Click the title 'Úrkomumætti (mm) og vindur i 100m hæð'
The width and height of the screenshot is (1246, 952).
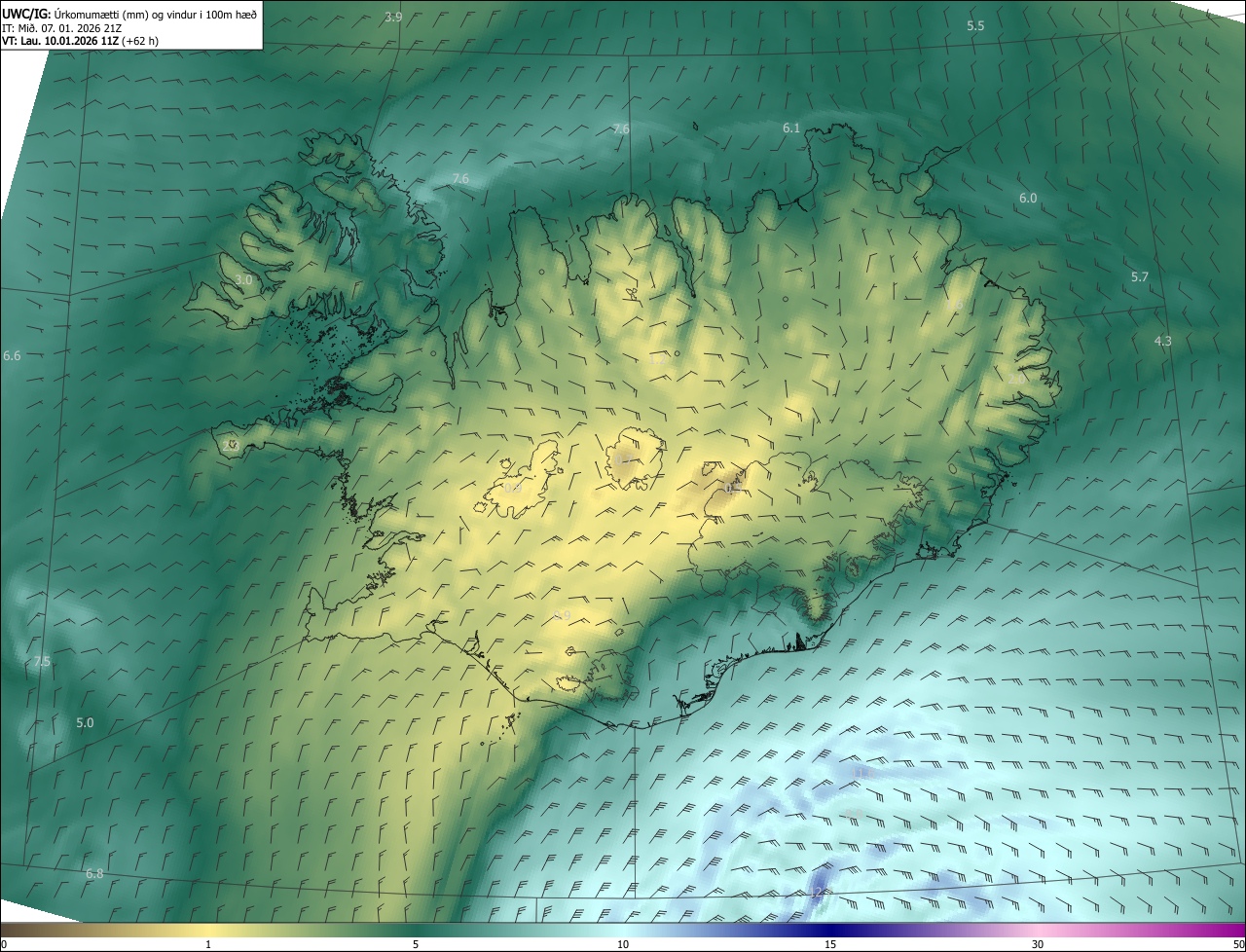(x=157, y=14)
